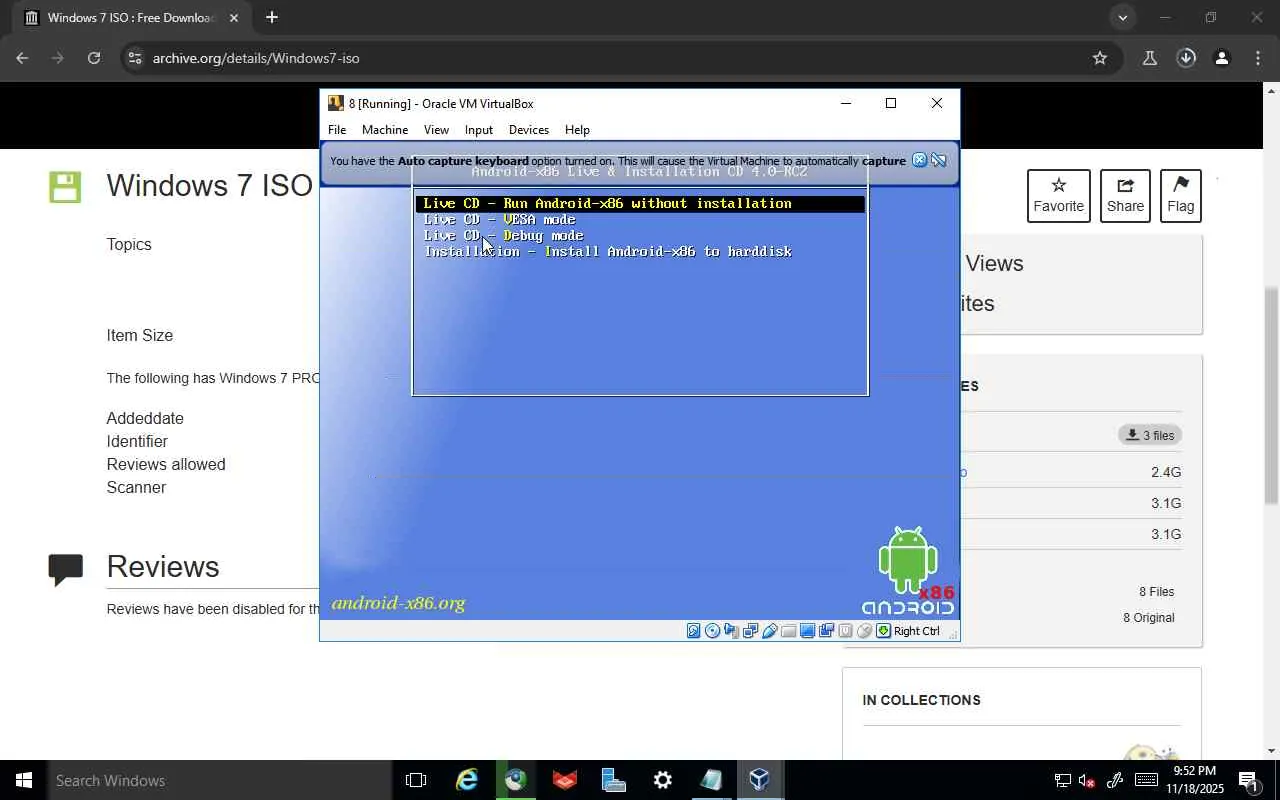Open the taskbar clock showing 9:52 PM
1280x800 pixels.
pos(1194,780)
